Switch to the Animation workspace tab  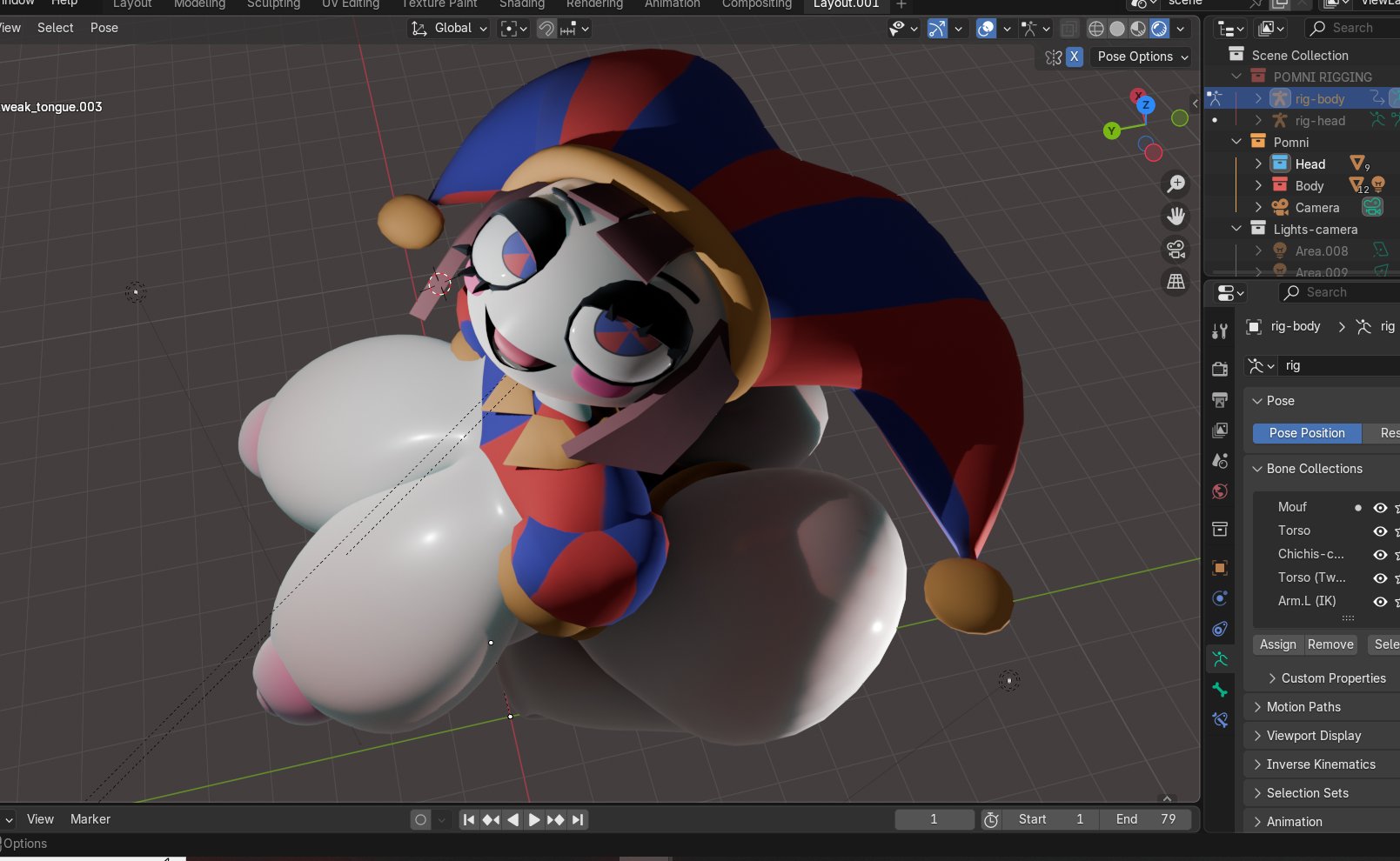coord(673,4)
